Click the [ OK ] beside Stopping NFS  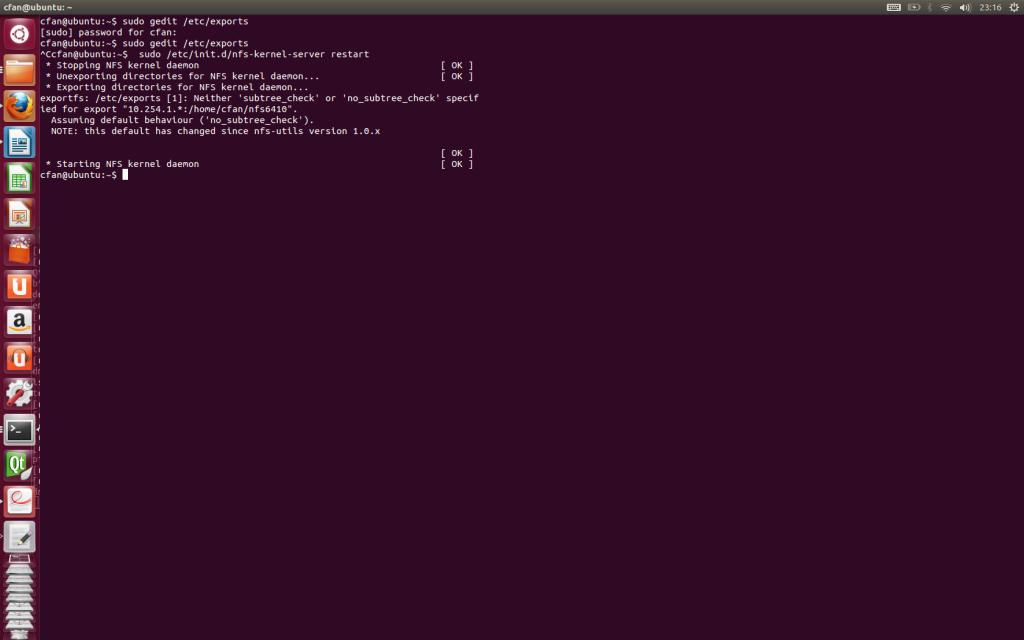[456, 65]
